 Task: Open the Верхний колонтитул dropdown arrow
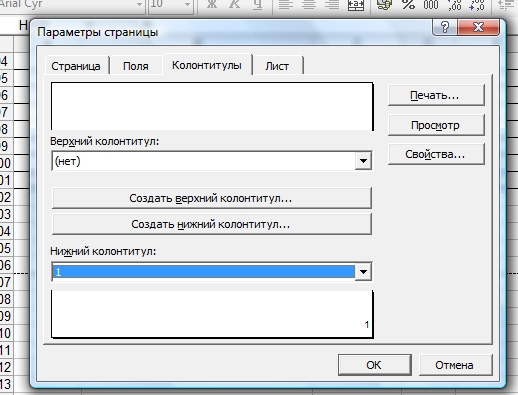[x=363, y=161]
